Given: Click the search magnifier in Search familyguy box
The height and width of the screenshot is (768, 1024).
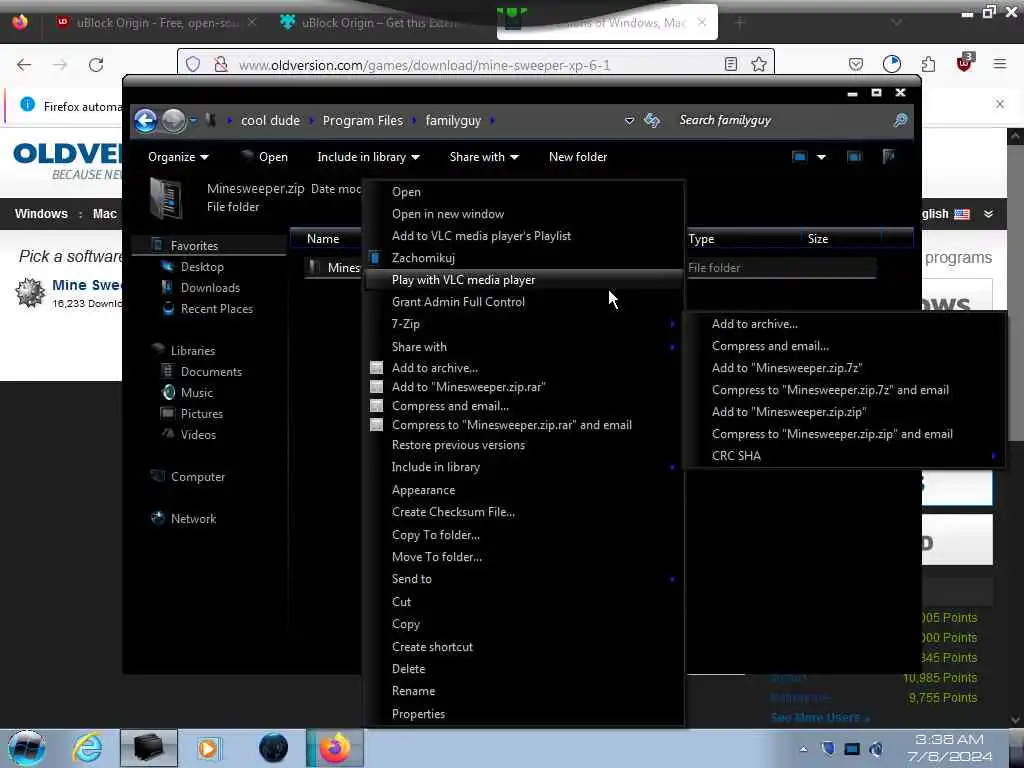Looking at the screenshot, I should coord(900,120).
